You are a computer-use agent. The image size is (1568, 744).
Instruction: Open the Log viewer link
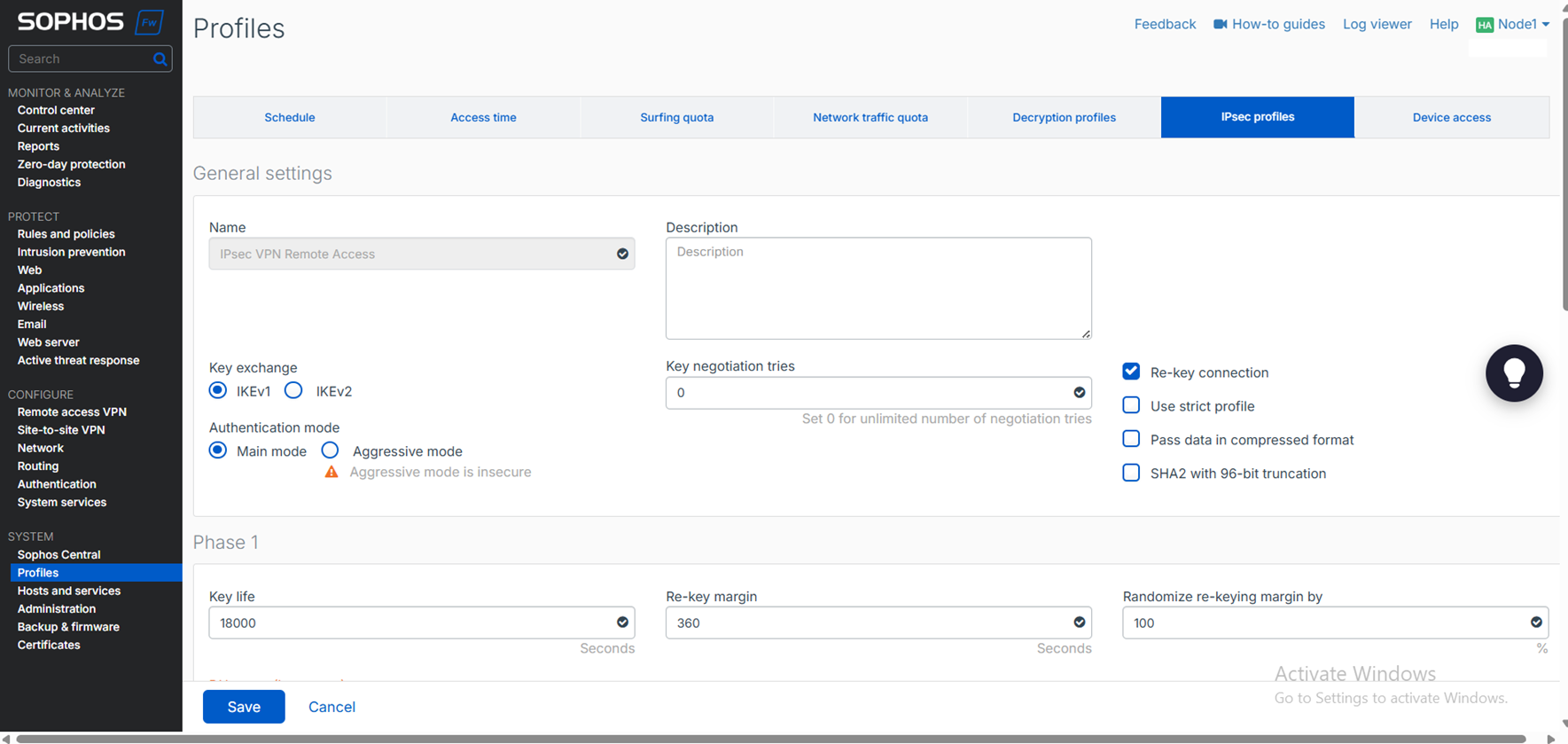tap(1377, 24)
